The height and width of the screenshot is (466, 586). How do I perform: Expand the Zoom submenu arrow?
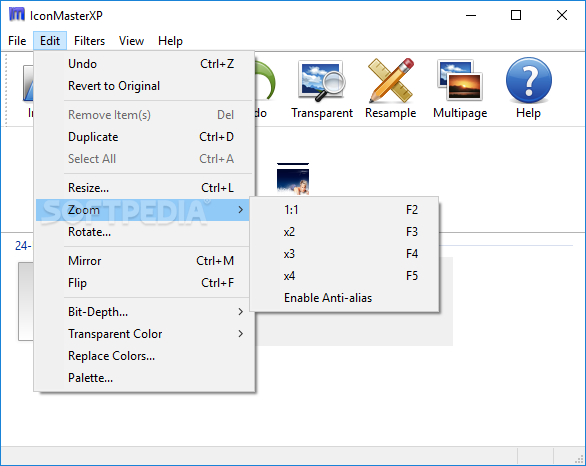(x=241, y=210)
